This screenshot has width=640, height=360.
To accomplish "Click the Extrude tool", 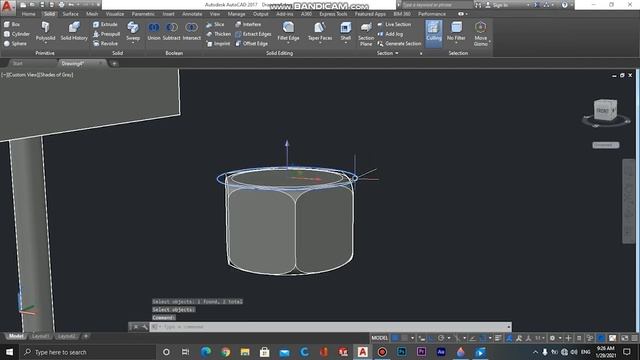I will [105, 24].
